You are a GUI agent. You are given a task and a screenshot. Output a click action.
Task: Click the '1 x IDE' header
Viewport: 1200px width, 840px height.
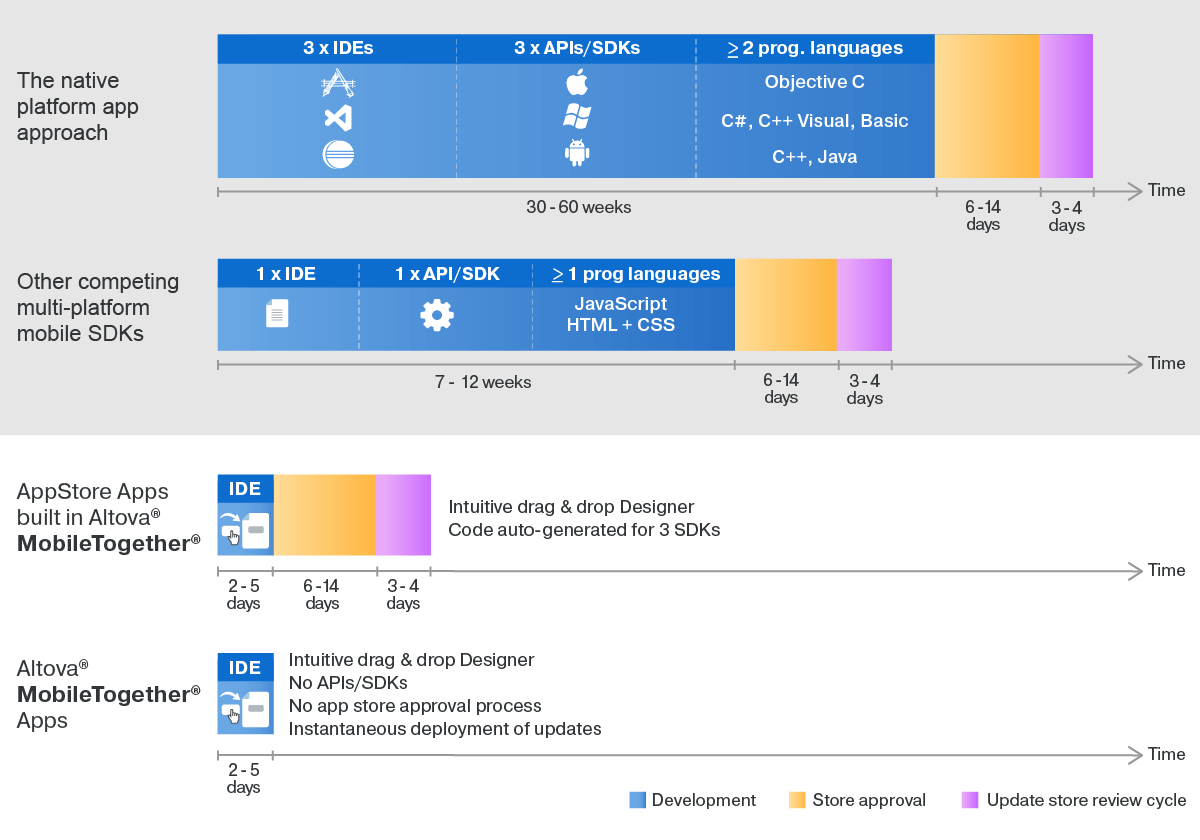286,274
